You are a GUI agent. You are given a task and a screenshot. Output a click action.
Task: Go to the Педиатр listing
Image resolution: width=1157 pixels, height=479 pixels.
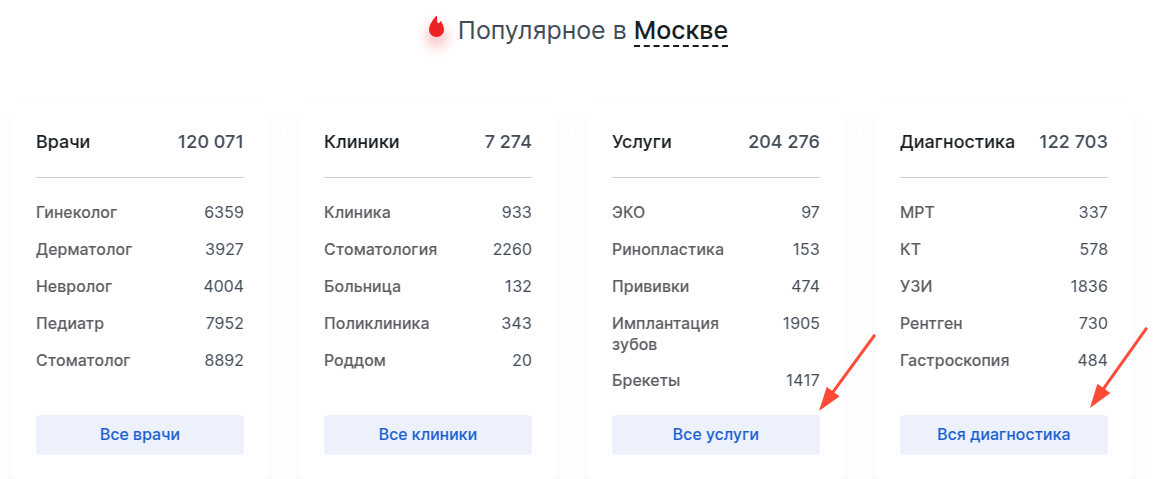pos(70,323)
